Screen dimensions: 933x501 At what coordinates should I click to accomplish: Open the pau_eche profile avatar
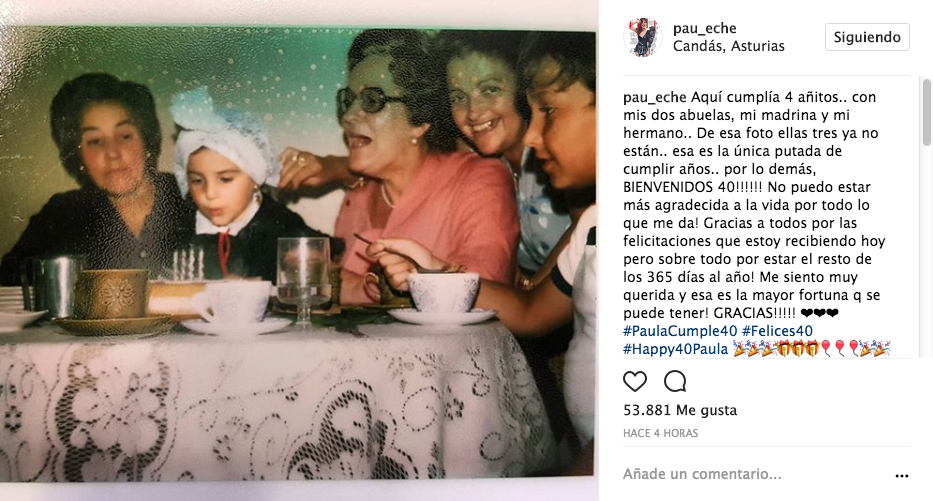[x=643, y=37]
